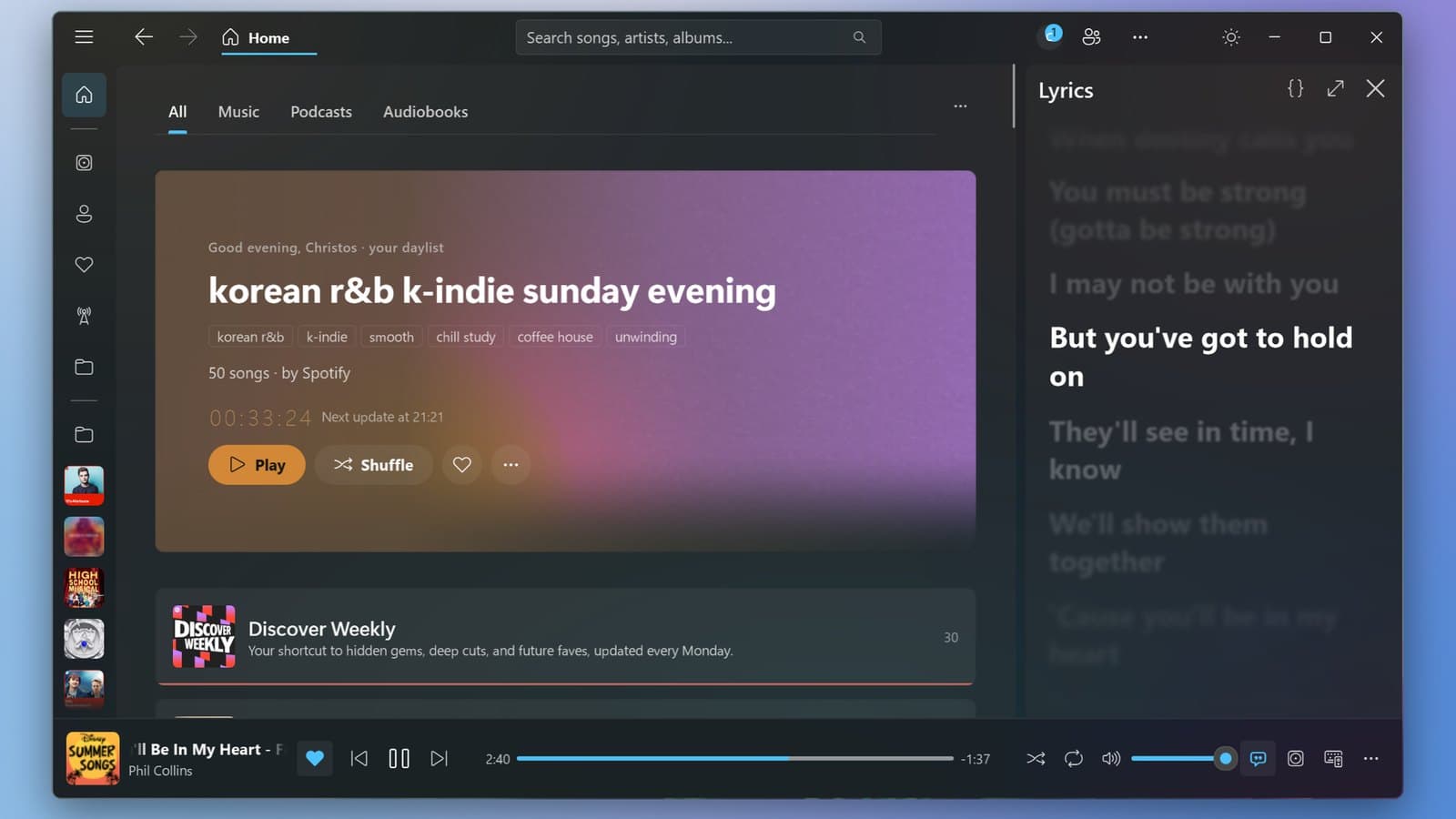Skip to previous track
This screenshot has height=819, width=1456.
pyautogui.click(x=359, y=759)
